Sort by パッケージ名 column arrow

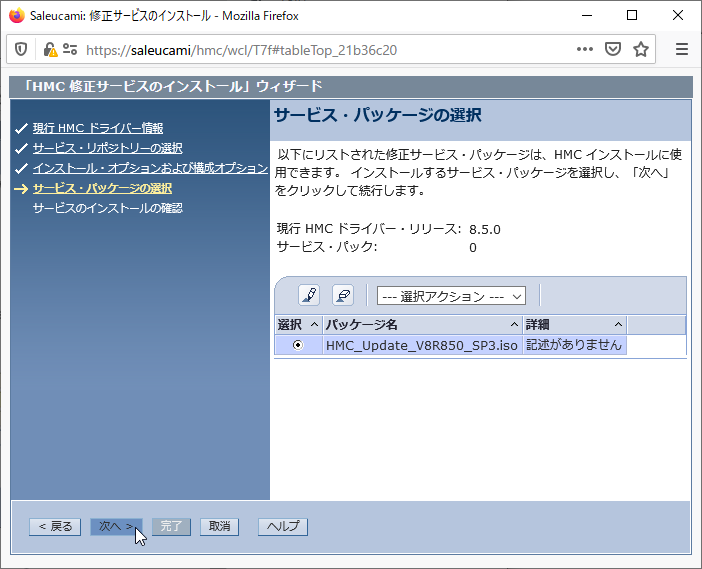pos(514,325)
